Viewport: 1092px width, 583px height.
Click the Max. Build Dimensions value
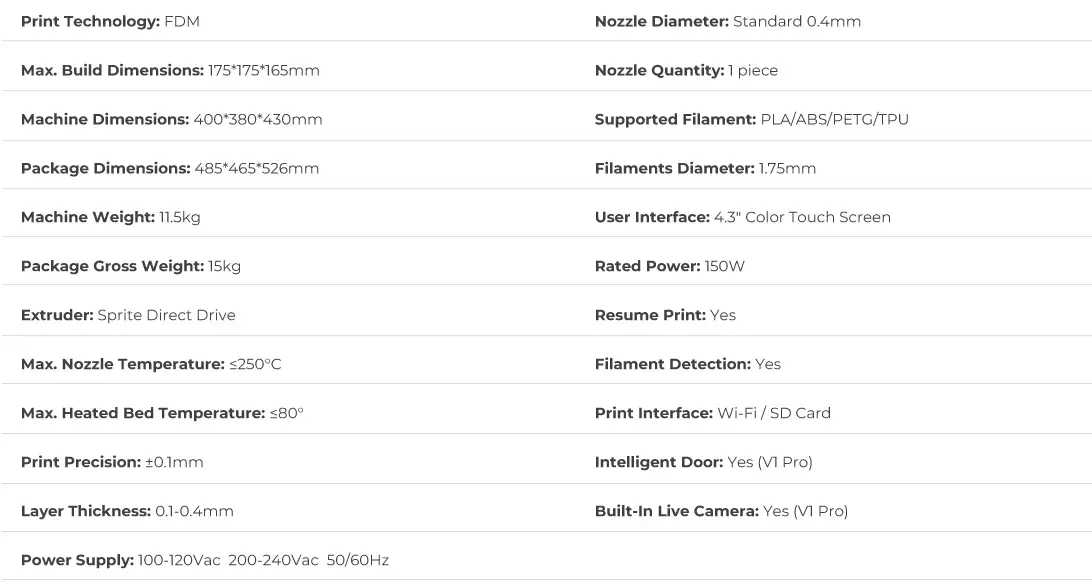264,70
